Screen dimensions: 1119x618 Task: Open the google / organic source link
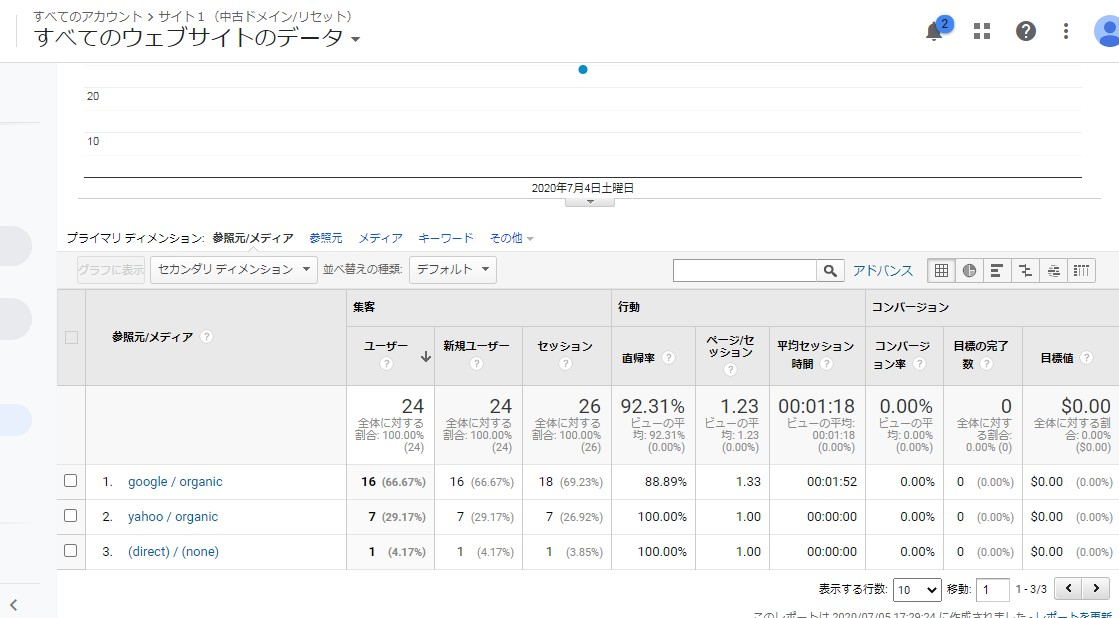[x=175, y=482]
